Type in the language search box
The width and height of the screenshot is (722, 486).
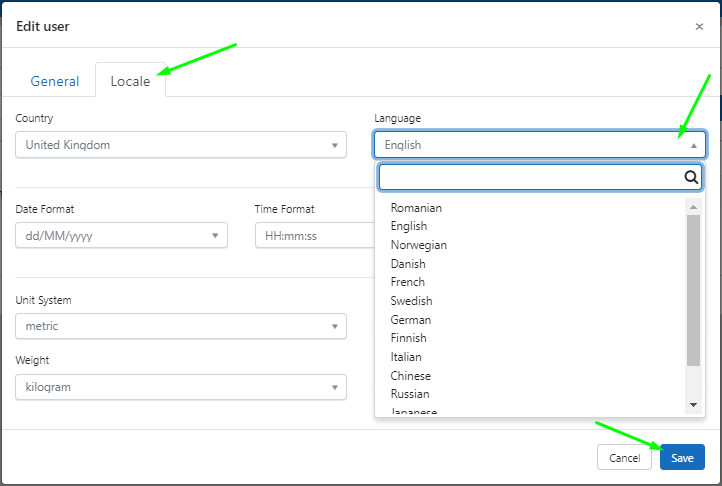[530, 178]
